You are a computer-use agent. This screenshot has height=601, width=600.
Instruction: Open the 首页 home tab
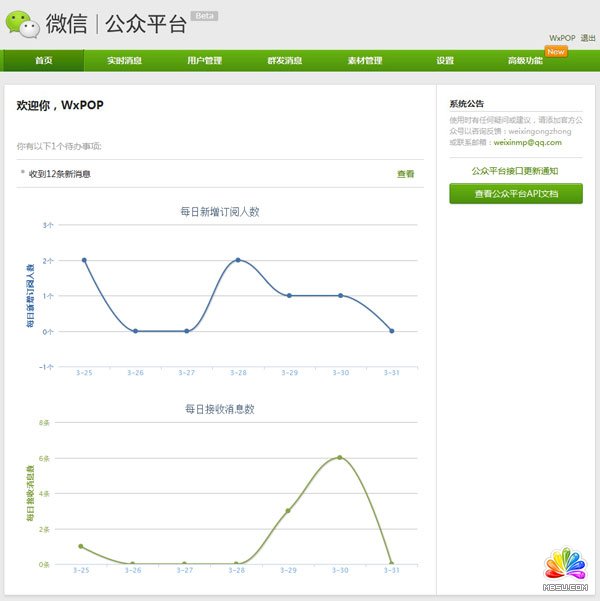point(44,61)
